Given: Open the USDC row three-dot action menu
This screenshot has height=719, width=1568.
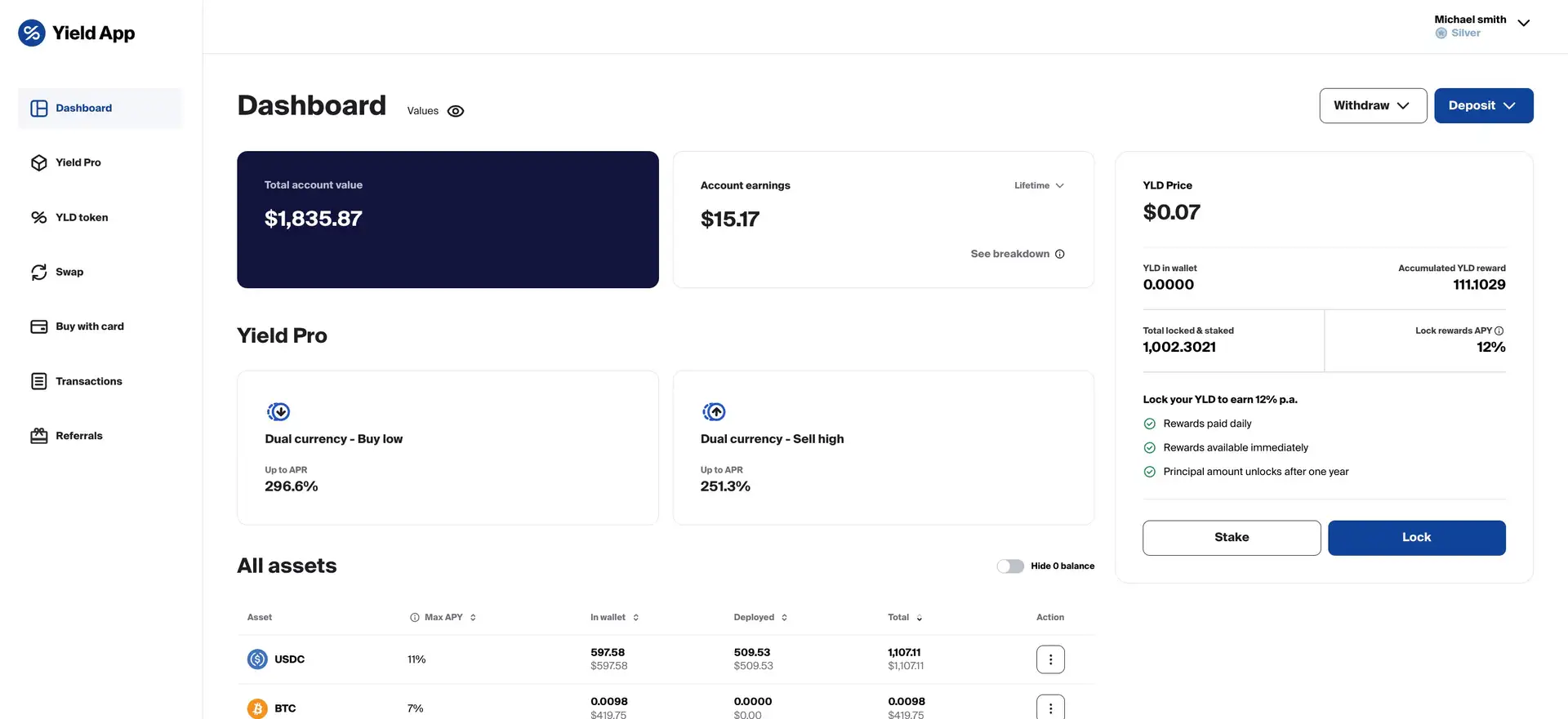Looking at the screenshot, I should click(1049, 659).
